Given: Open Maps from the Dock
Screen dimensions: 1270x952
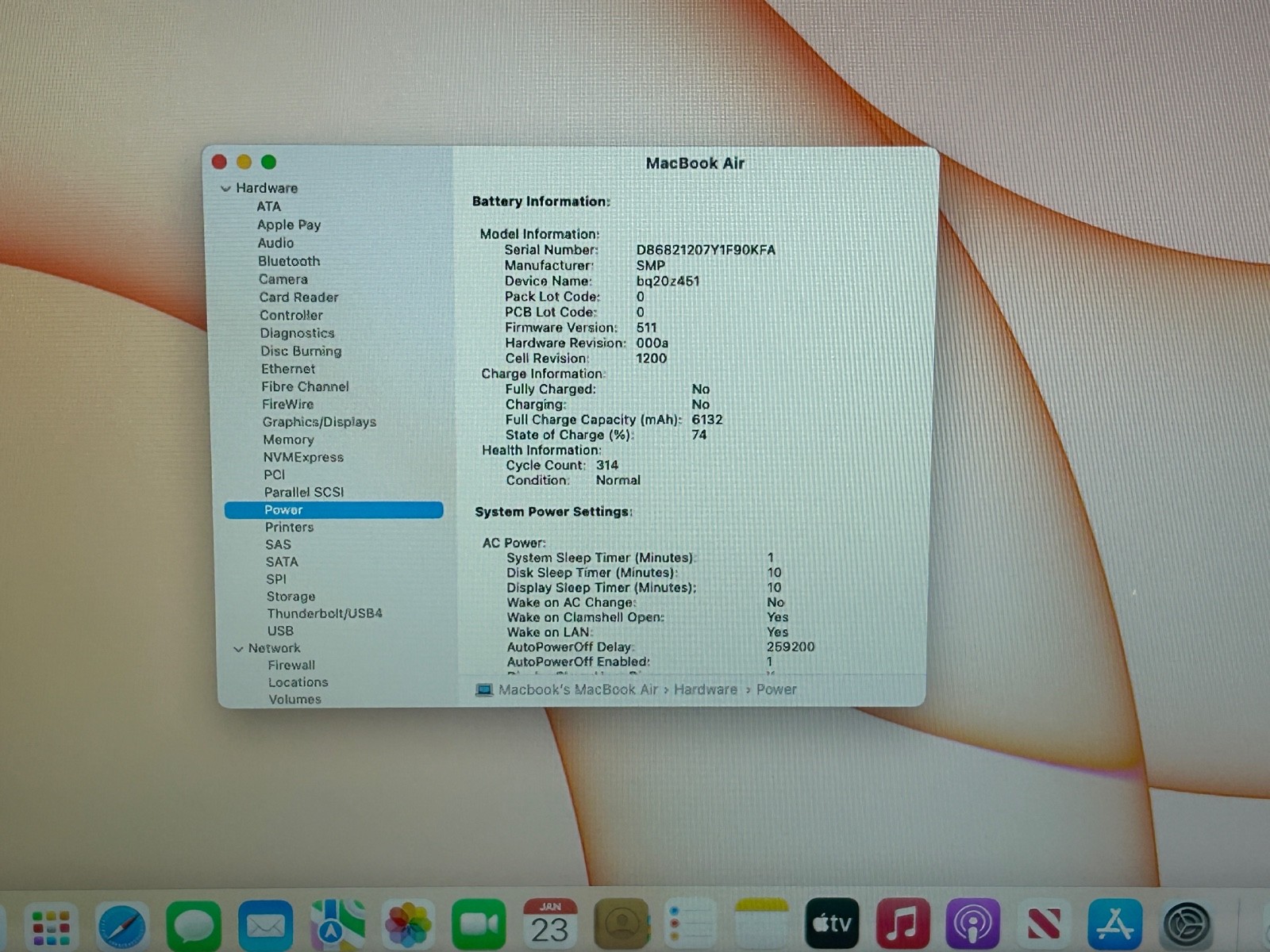Looking at the screenshot, I should (x=337, y=924).
